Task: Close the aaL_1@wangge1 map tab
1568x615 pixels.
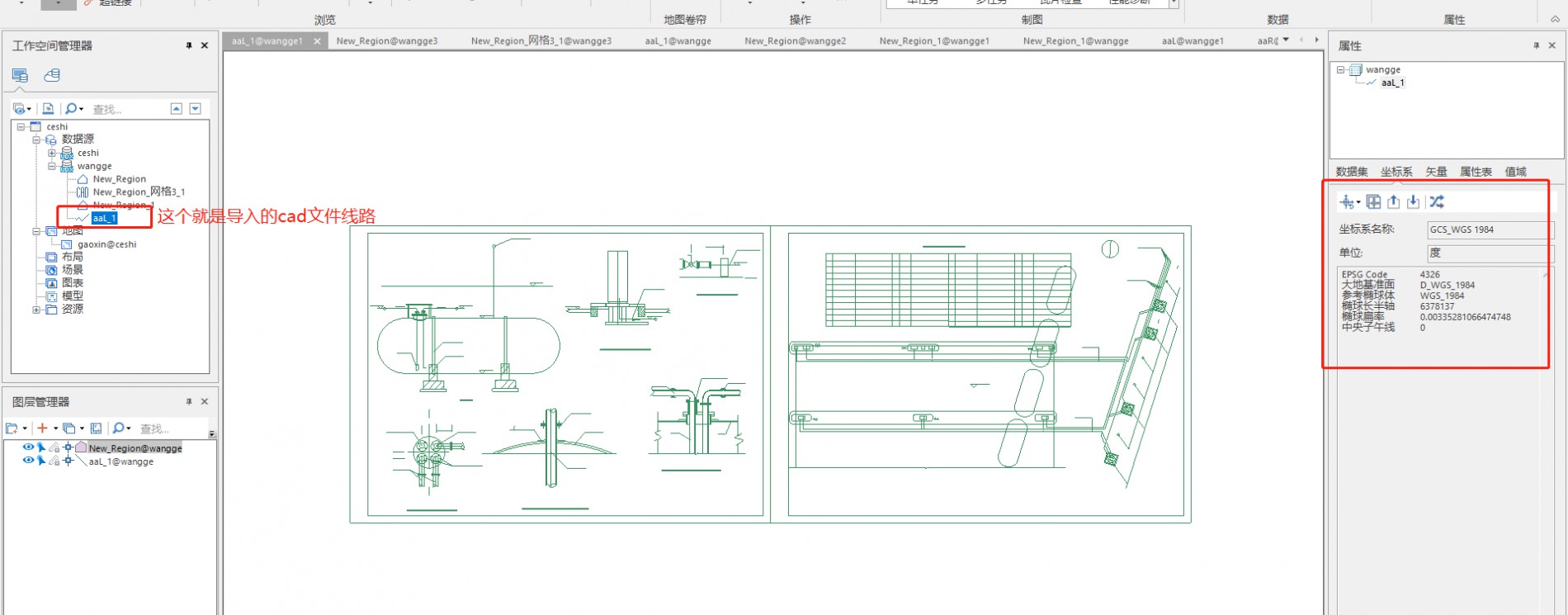Action: point(317,40)
